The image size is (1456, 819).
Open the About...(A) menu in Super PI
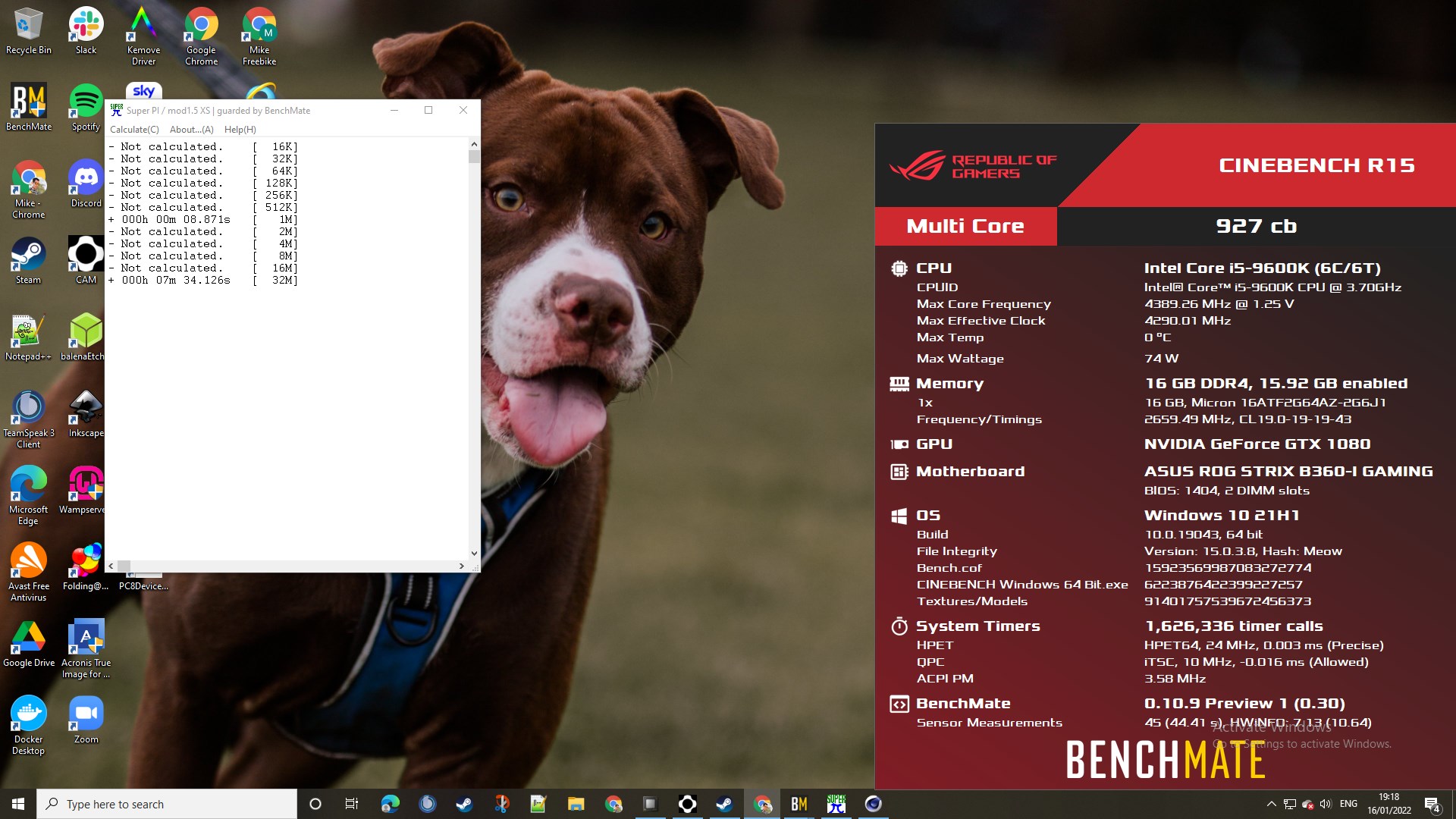click(192, 130)
